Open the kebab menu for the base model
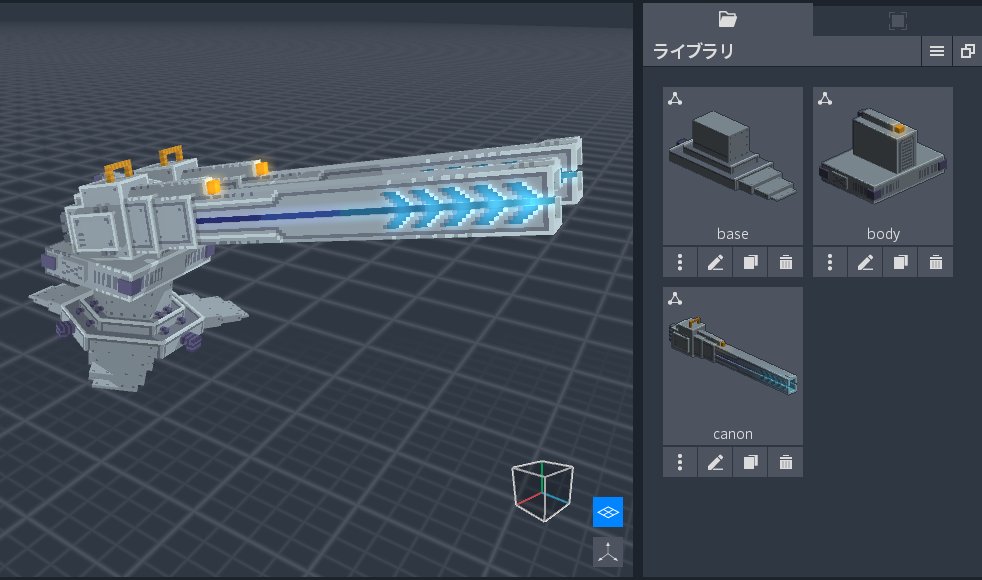 click(680, 261)
